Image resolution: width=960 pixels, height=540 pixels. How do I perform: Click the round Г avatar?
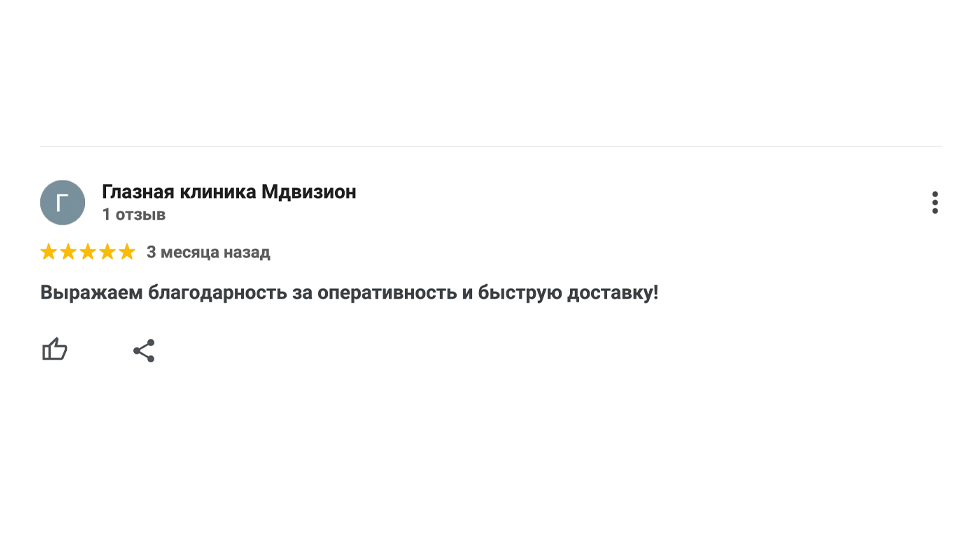[x=62, y=203]
